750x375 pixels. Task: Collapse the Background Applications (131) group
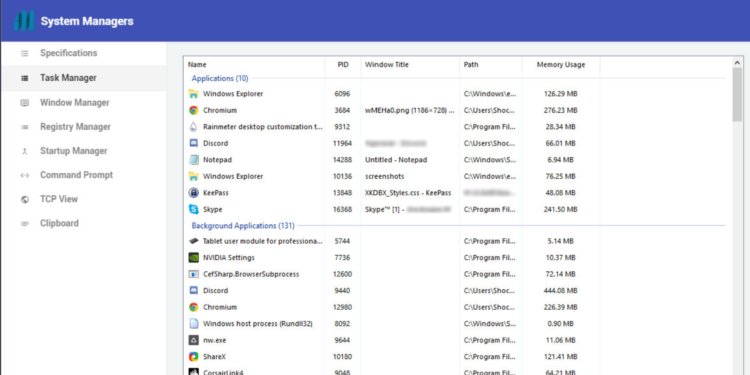(243, 225)
